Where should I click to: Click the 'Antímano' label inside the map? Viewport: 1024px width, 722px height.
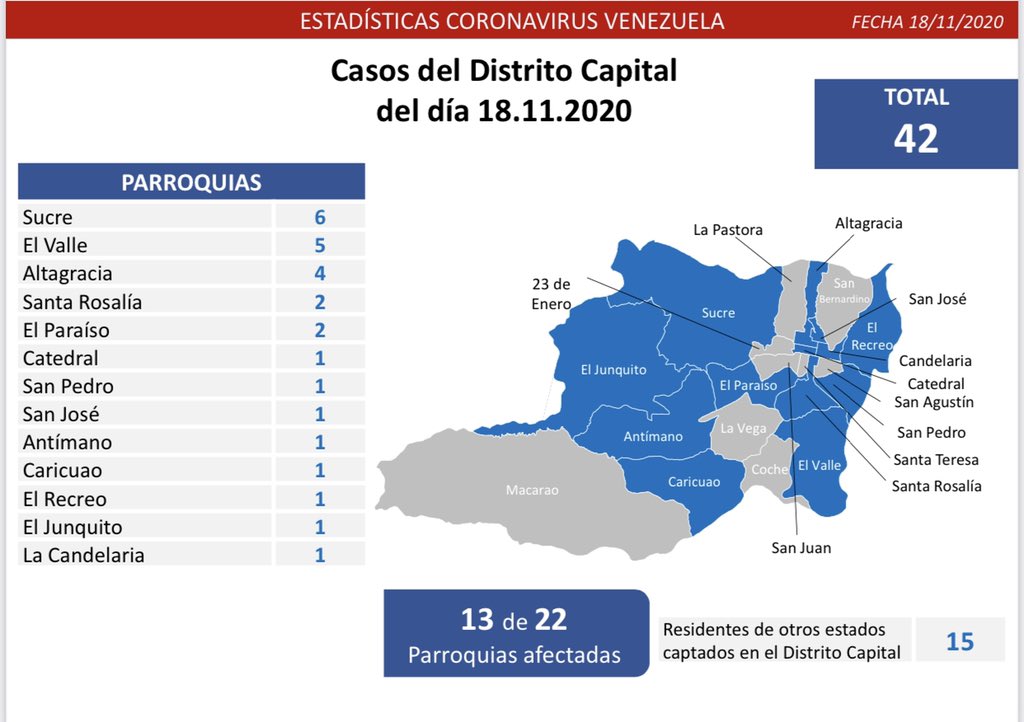click(x=653, y=436)
